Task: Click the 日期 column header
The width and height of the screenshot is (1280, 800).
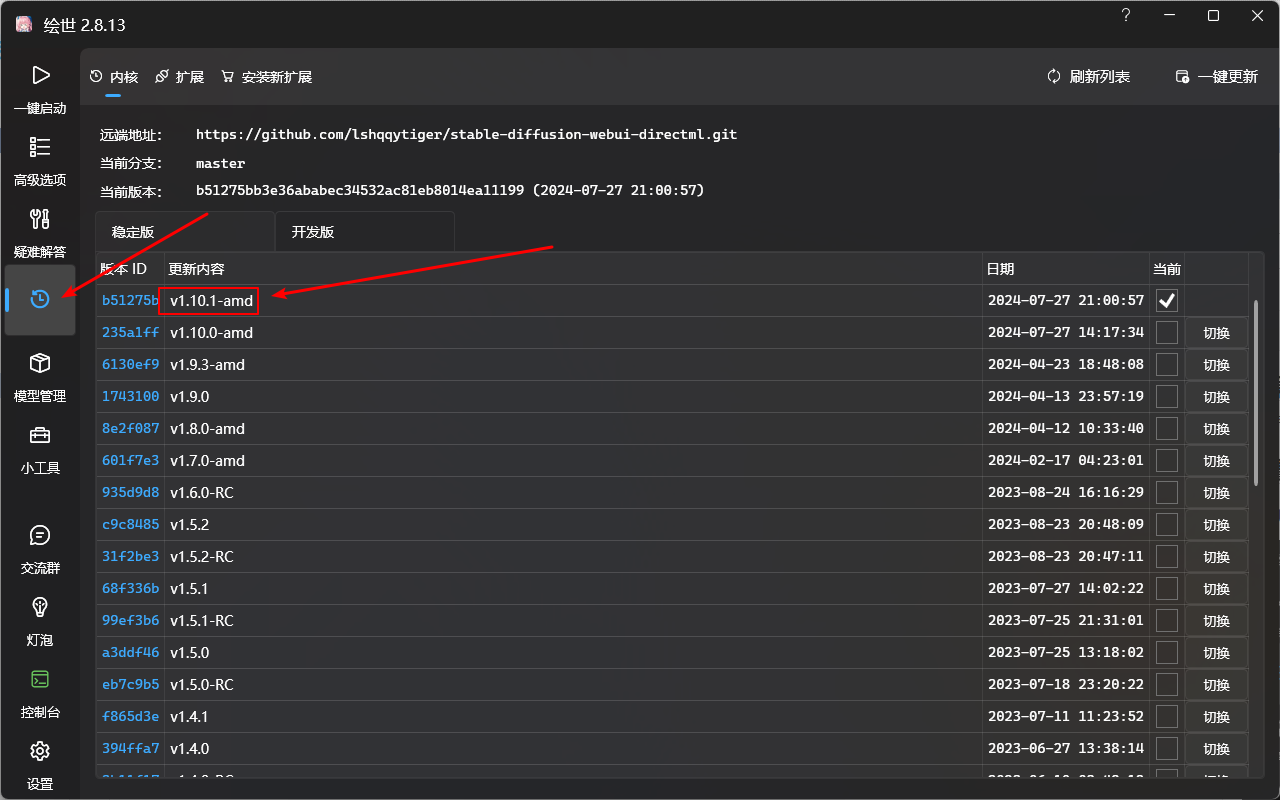Action: [x=1066, y=268]
